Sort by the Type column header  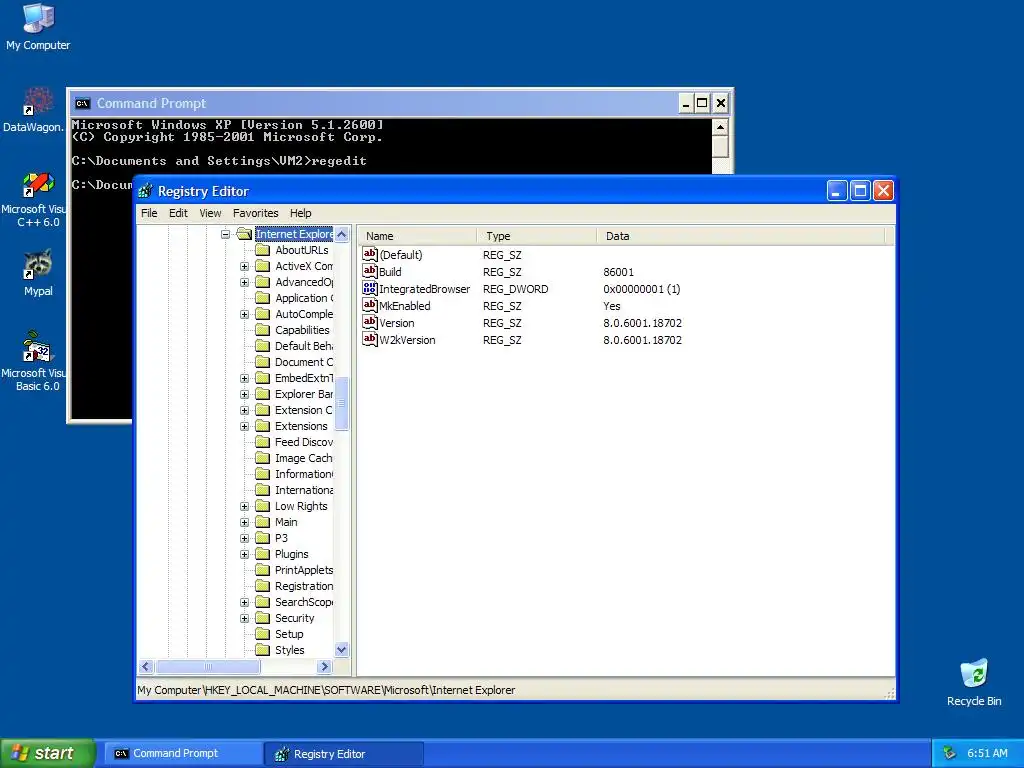(x=536, y=236)
